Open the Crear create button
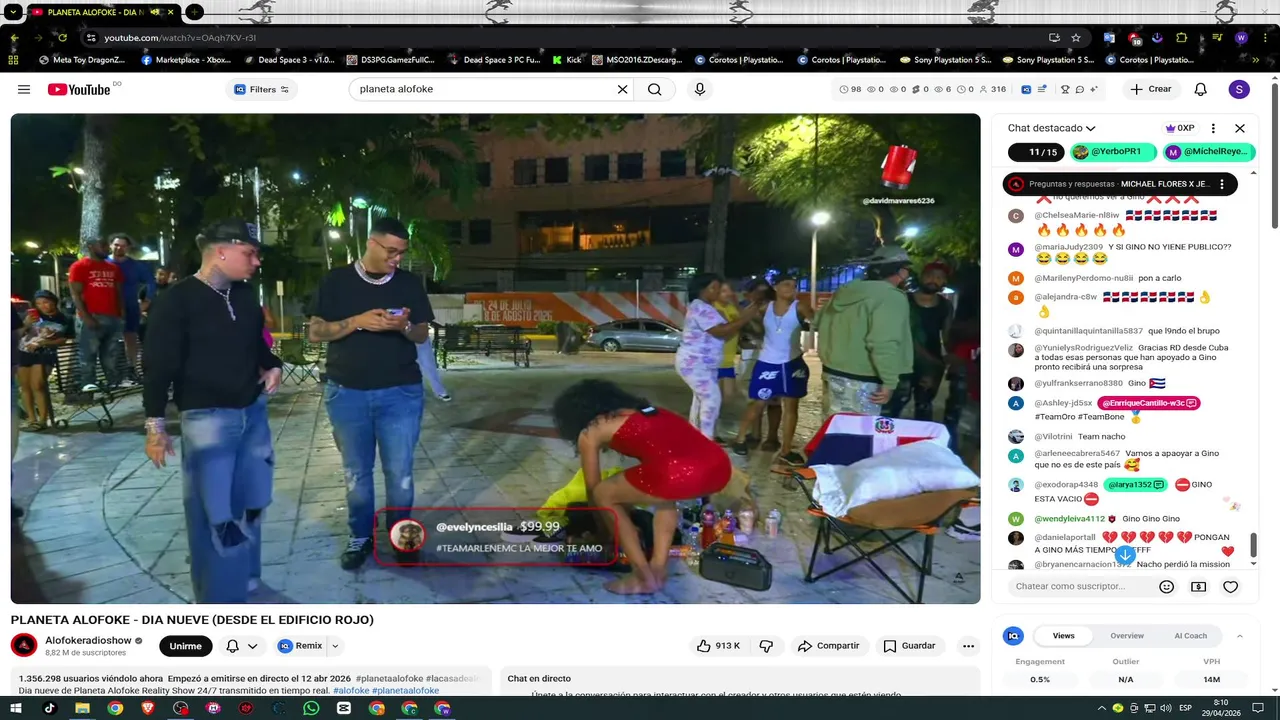The height and width of the screenshot is (720, 1280). [x=1150, y=89]
